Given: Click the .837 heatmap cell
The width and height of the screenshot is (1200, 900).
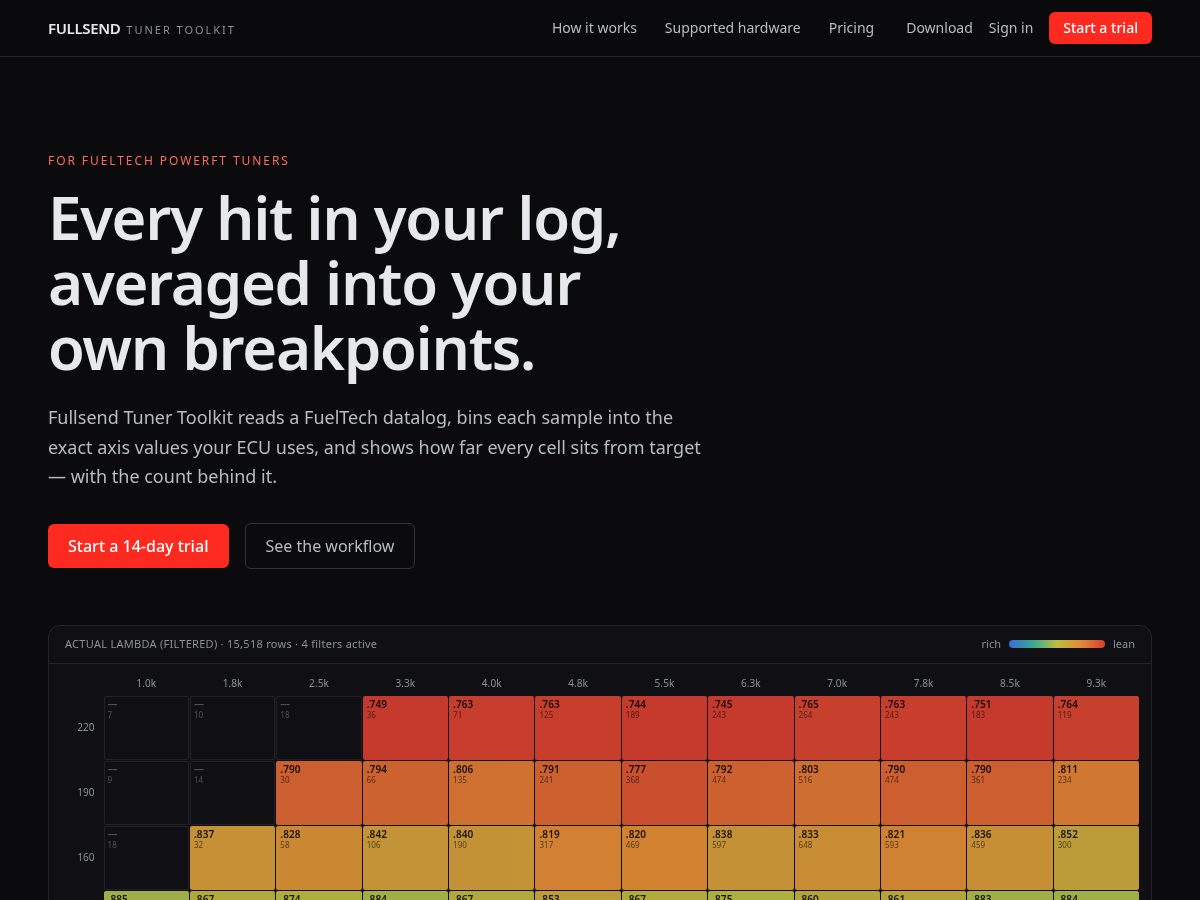Looking at the screenshot, I should [x=232, y=858].
